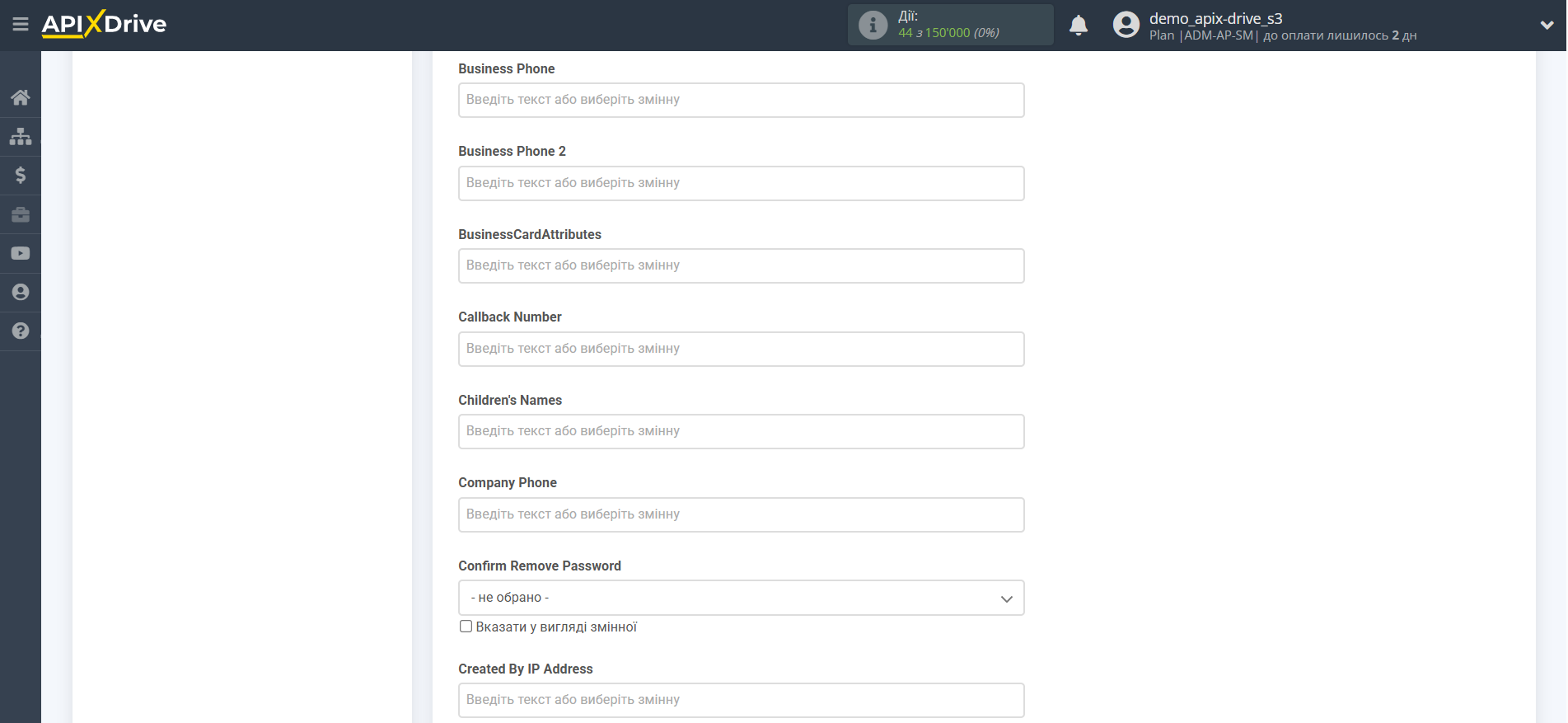Viewport: 1568px width, 723px height.
Task: Focus the BusinessCardAttributes input field
Action: 741,265
